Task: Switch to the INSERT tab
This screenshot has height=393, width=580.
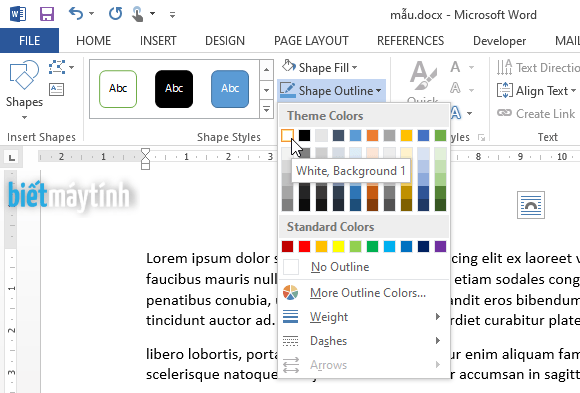Action: click(158, 40)
